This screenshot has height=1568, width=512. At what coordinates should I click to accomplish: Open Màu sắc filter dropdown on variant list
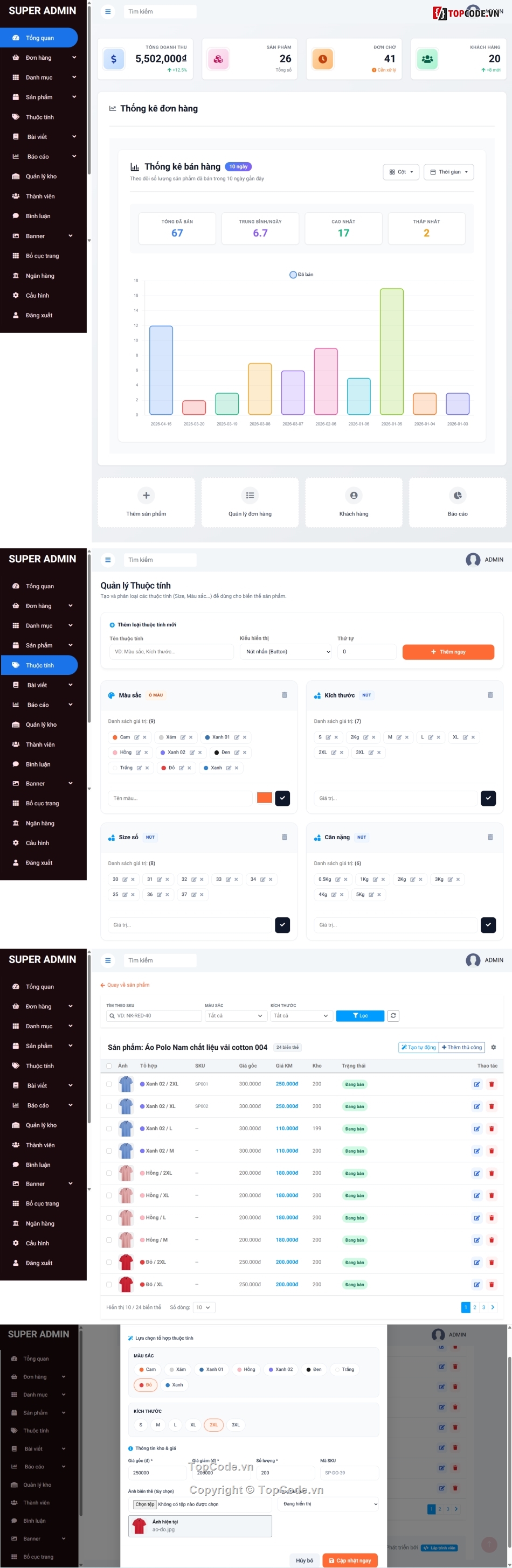(236, 1015)
